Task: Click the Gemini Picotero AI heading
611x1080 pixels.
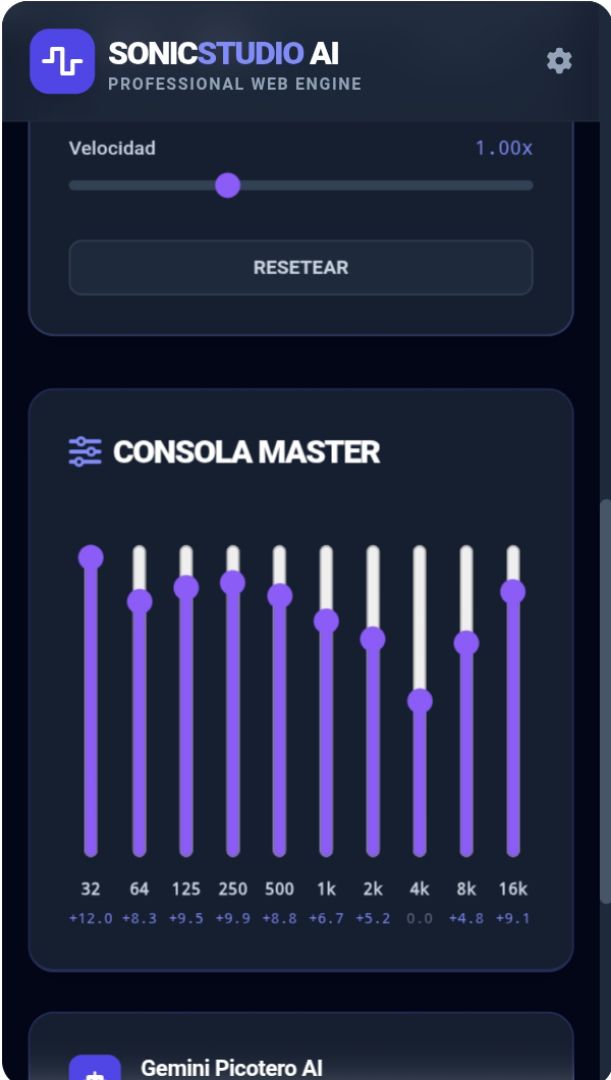Action: pyautogui.click(x=232, y=1068)
